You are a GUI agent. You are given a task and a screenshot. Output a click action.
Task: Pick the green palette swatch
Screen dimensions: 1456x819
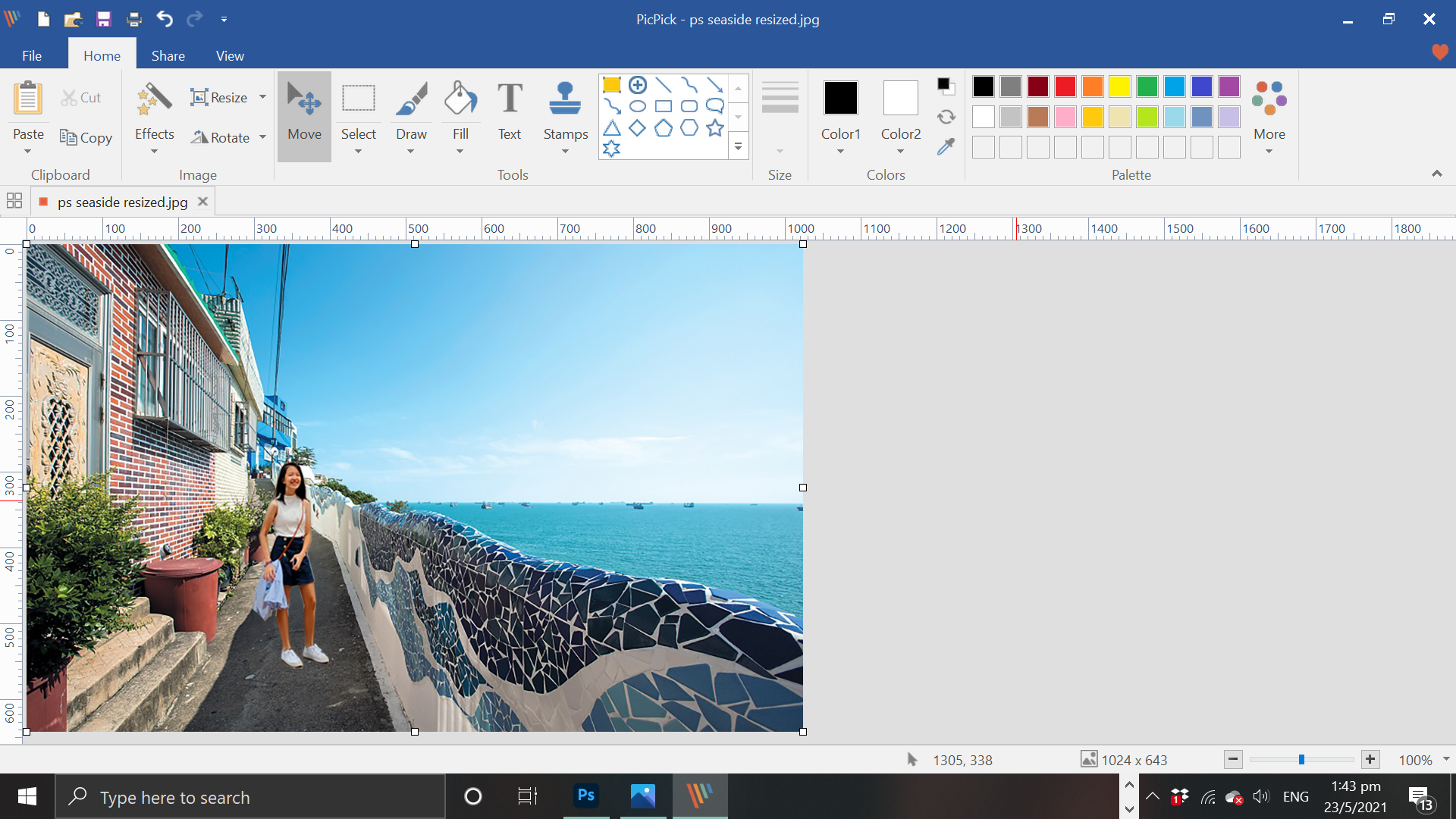click(x=1147, y=86)
